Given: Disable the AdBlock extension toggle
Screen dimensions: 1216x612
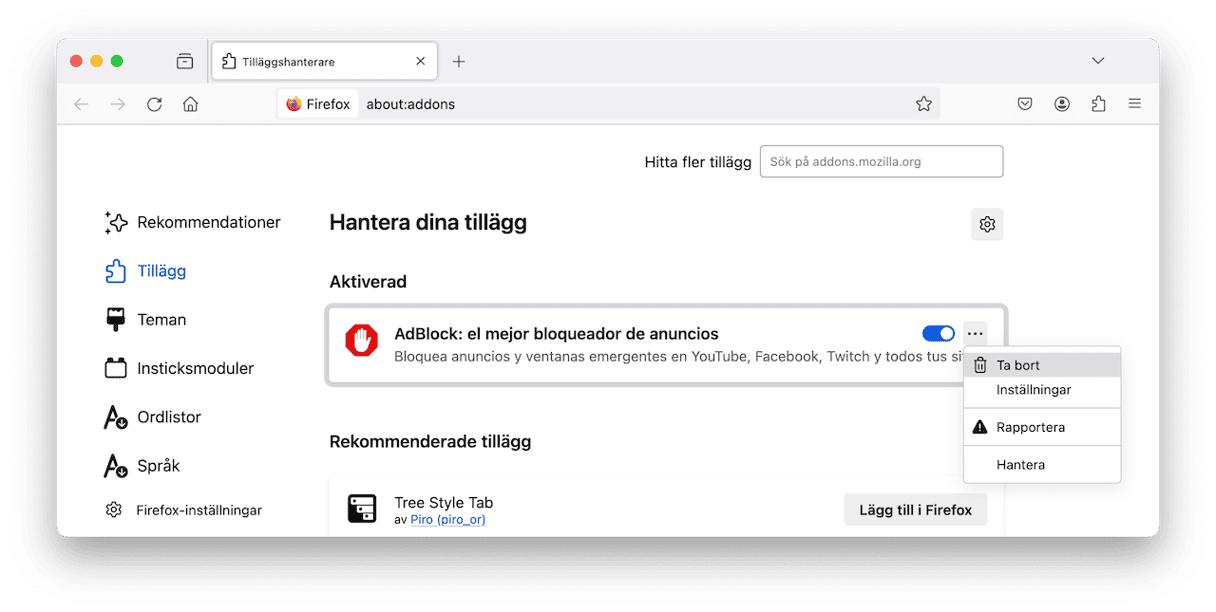Looking at the screenshot, I should [x=938, y=333].
